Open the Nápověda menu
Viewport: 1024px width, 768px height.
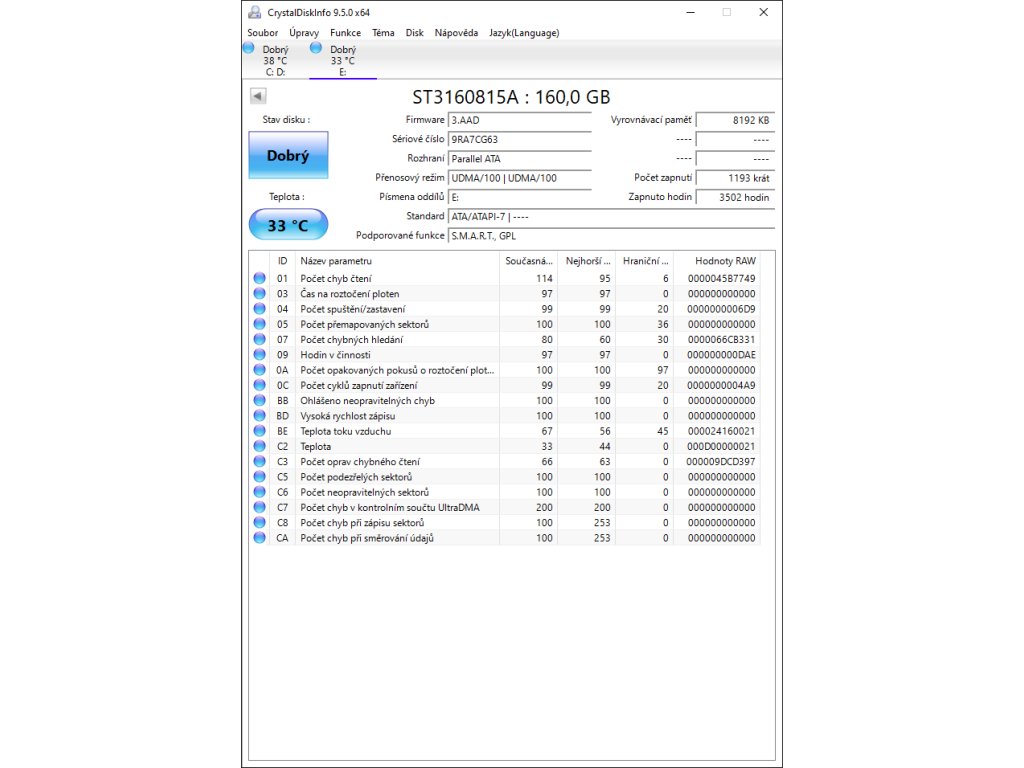point(456,33)
